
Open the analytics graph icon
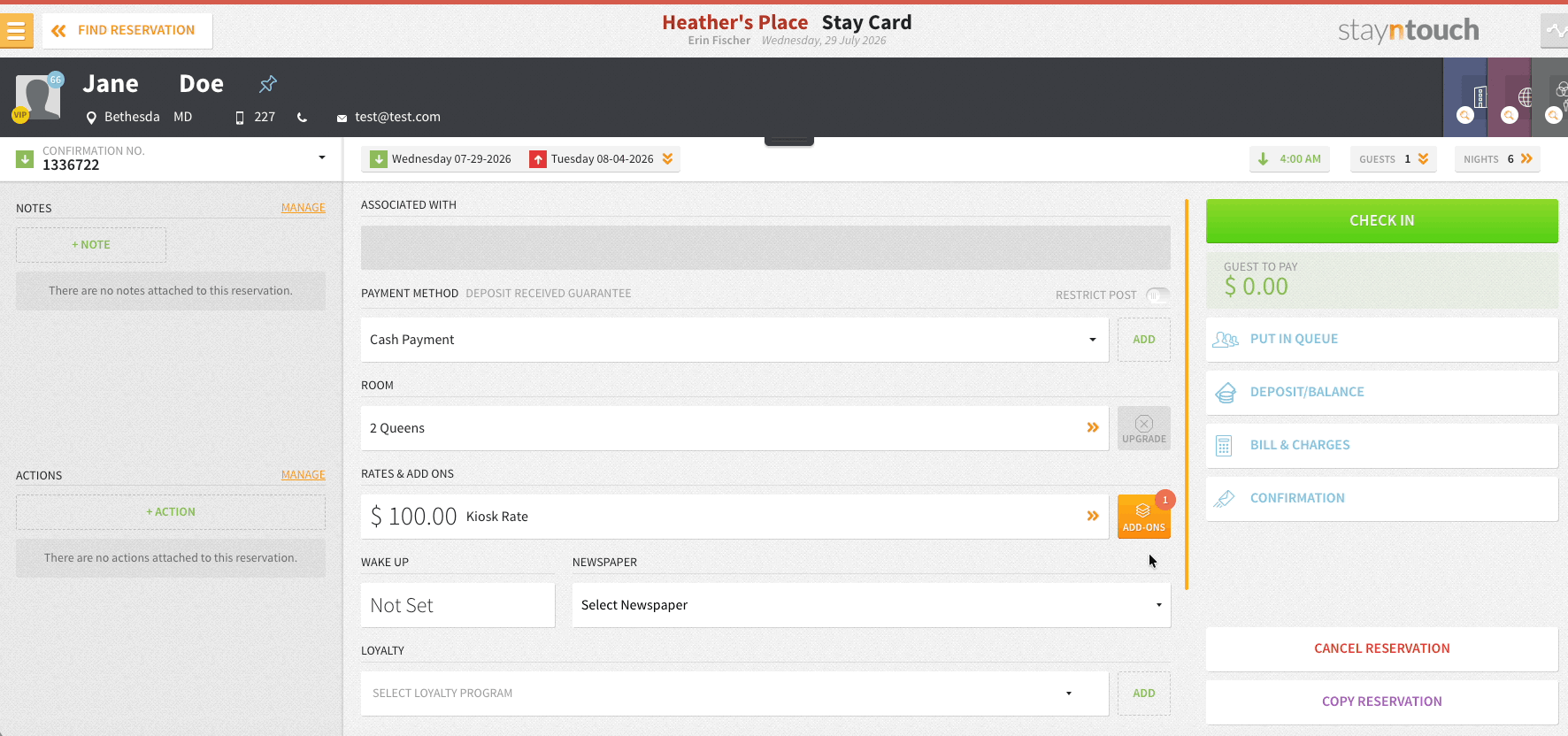point(1555,30)
